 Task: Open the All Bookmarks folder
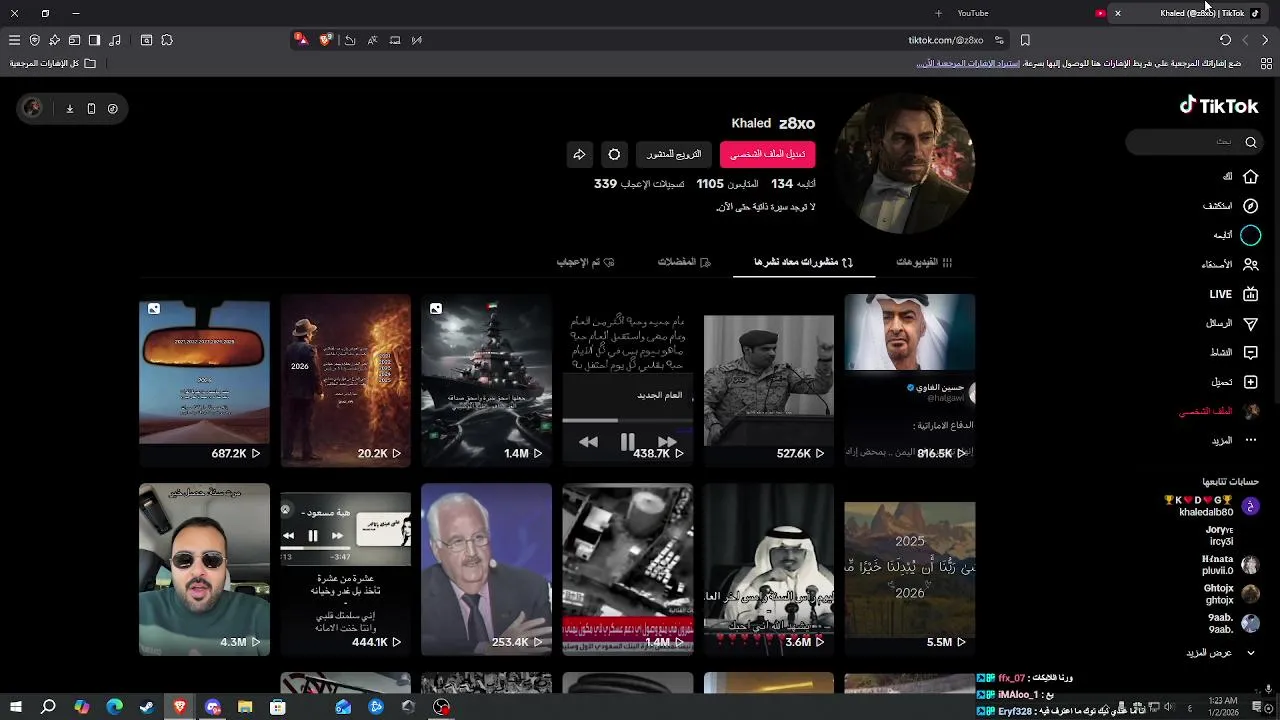53,63
